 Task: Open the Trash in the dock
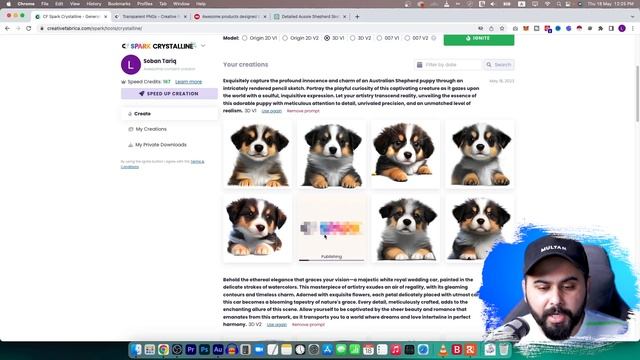504,350
